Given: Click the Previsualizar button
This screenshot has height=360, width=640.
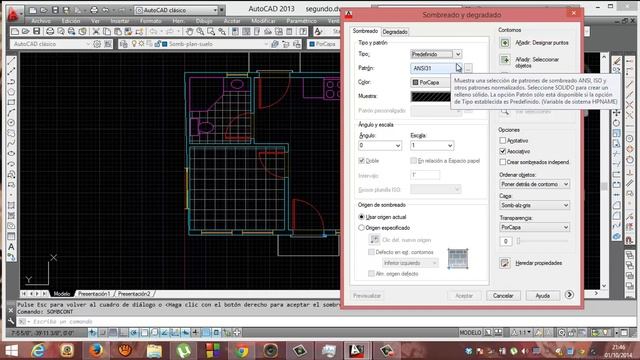Looking at the screenshot, I should pyautogui.click(x=367, y=296).
